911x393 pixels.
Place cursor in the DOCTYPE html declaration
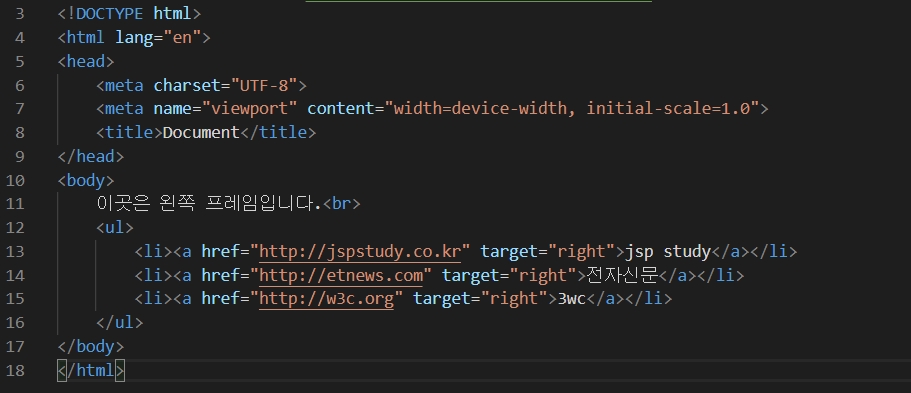pyautogui.click(x=129, y=13)
